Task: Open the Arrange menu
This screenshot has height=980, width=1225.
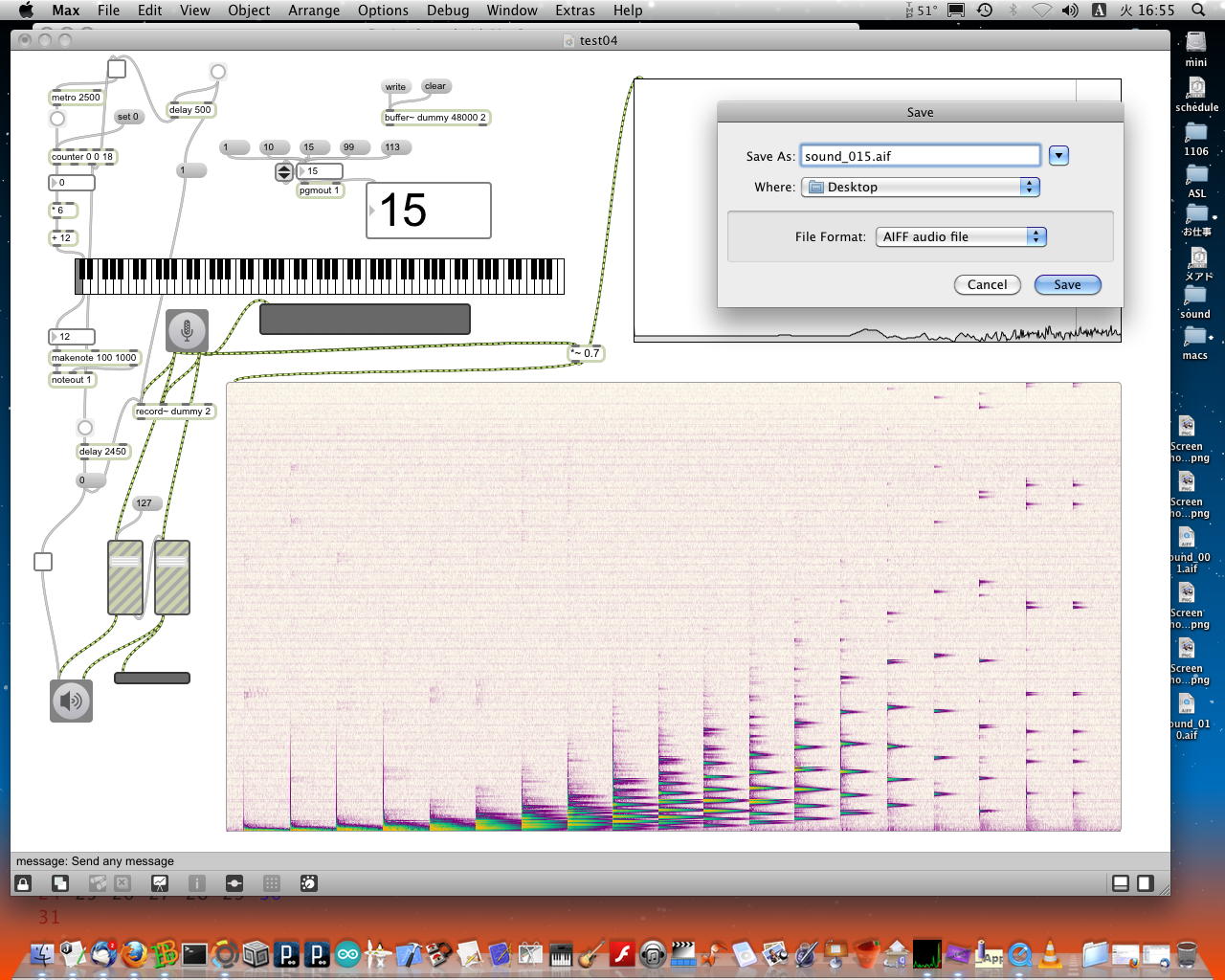Action: pos(314,11)
